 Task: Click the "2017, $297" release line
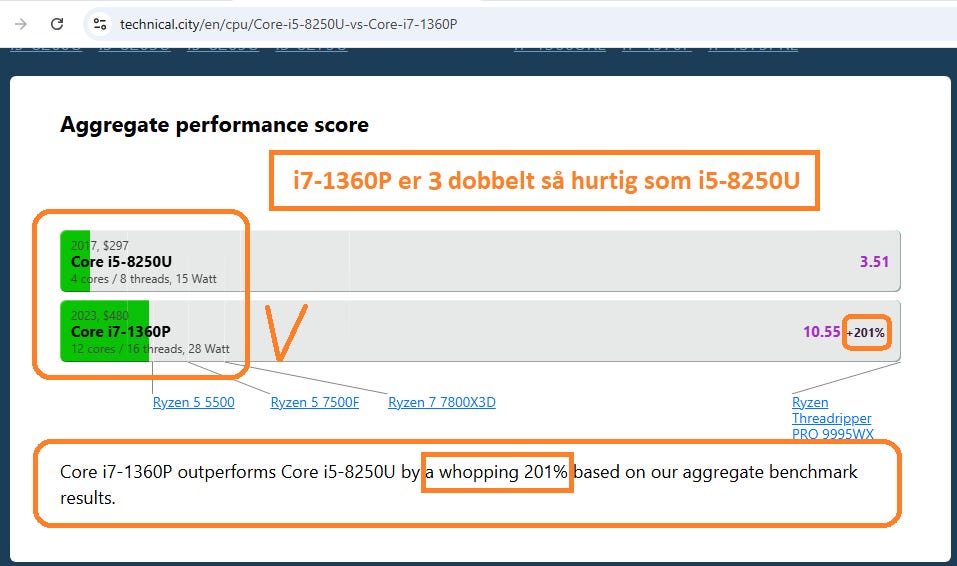click(x=100, y=245)
